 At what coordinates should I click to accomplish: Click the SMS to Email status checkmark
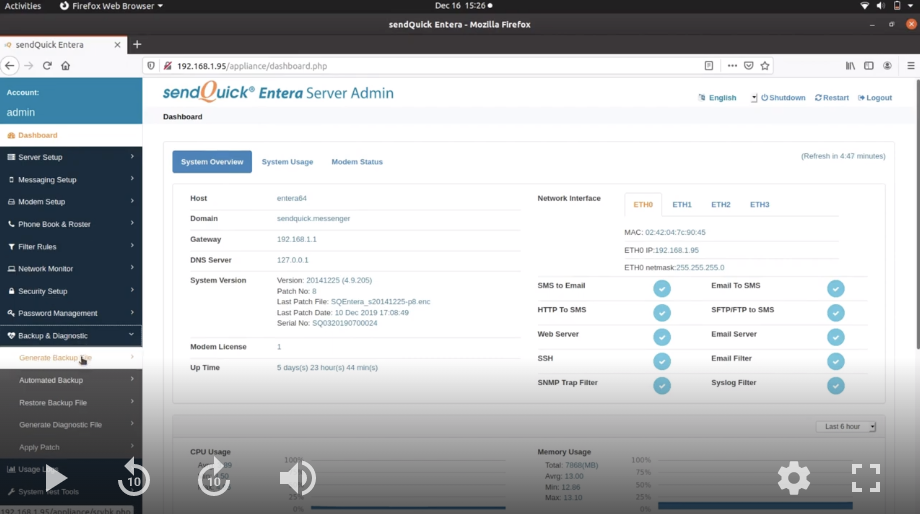pyautogui.click(x=662, y=289)
